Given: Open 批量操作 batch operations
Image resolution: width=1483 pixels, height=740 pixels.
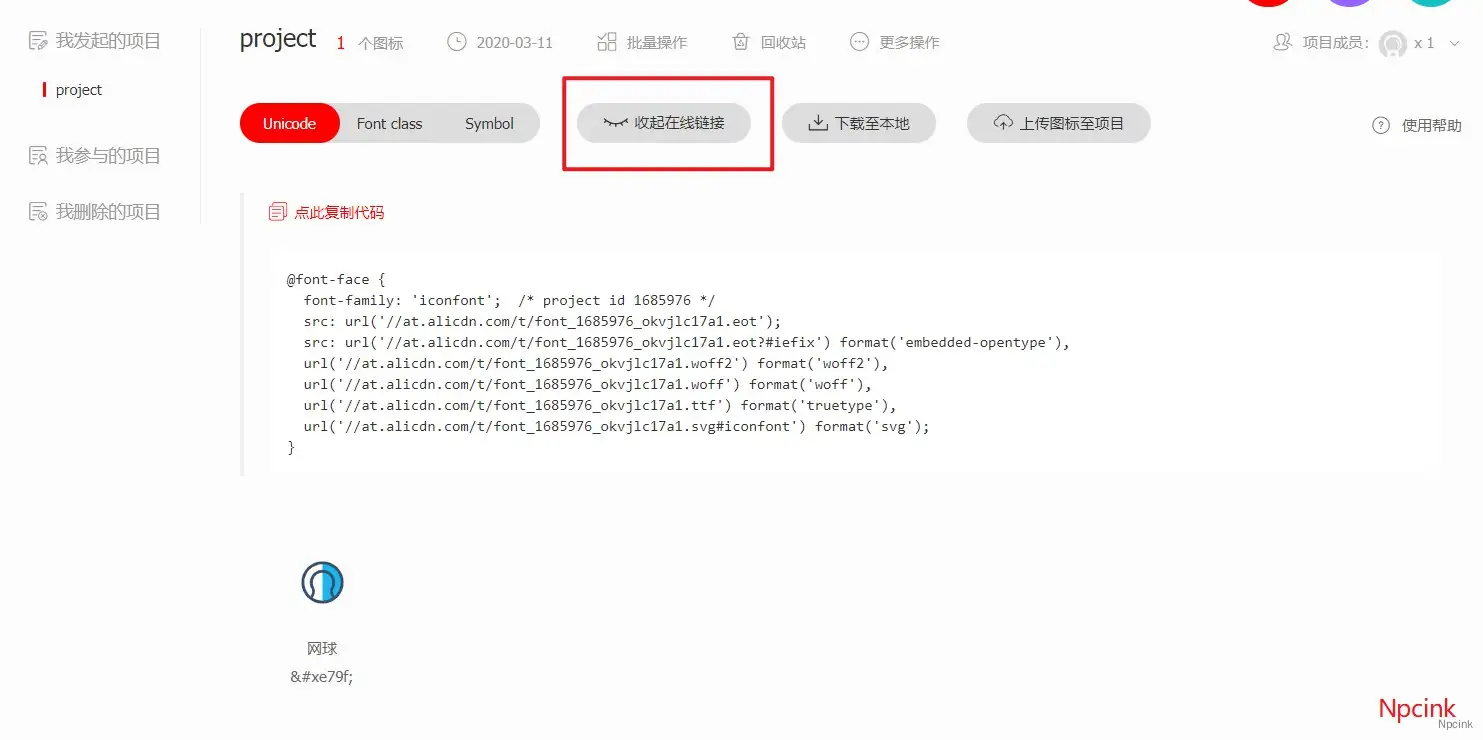Looking at the screenshot, I should (642, 42).
